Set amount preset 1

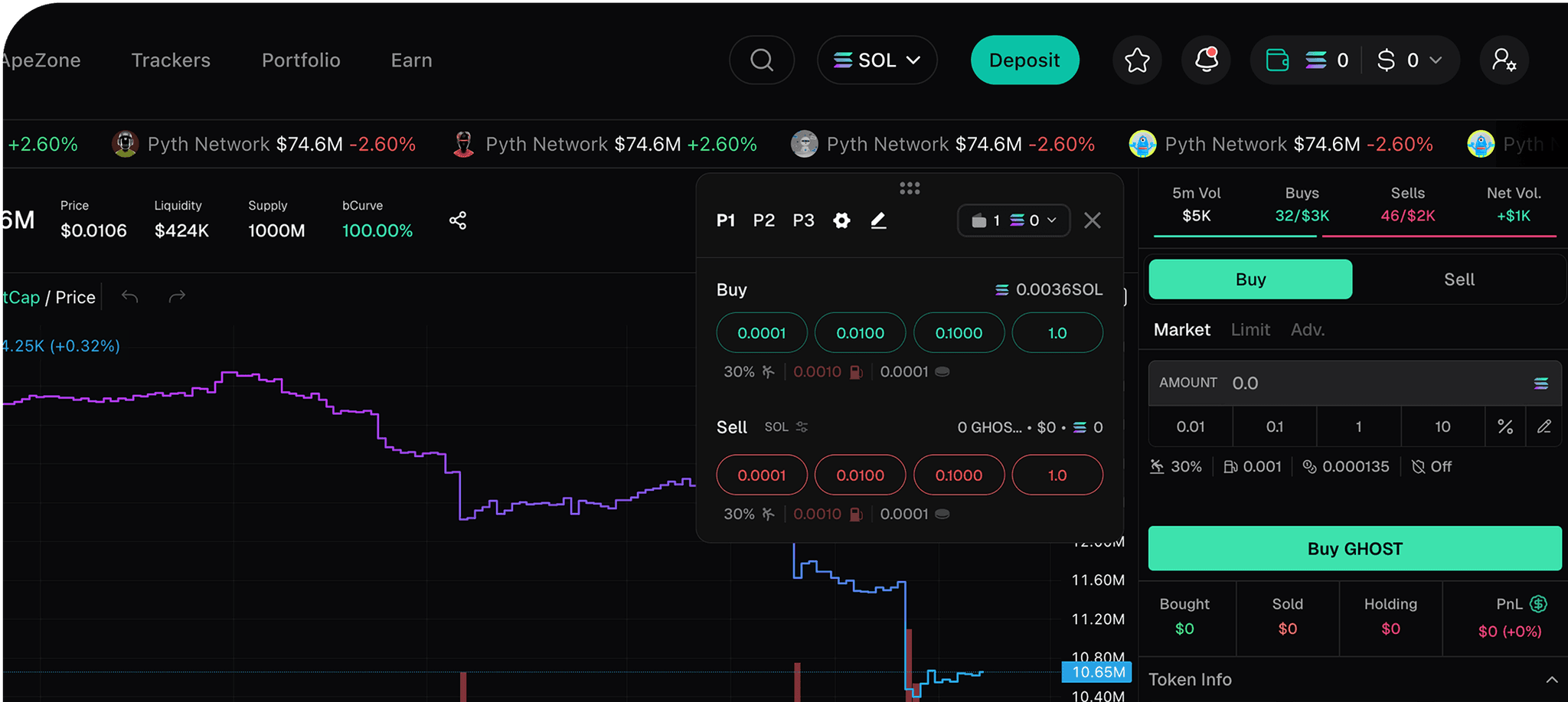pos(1359,426)
